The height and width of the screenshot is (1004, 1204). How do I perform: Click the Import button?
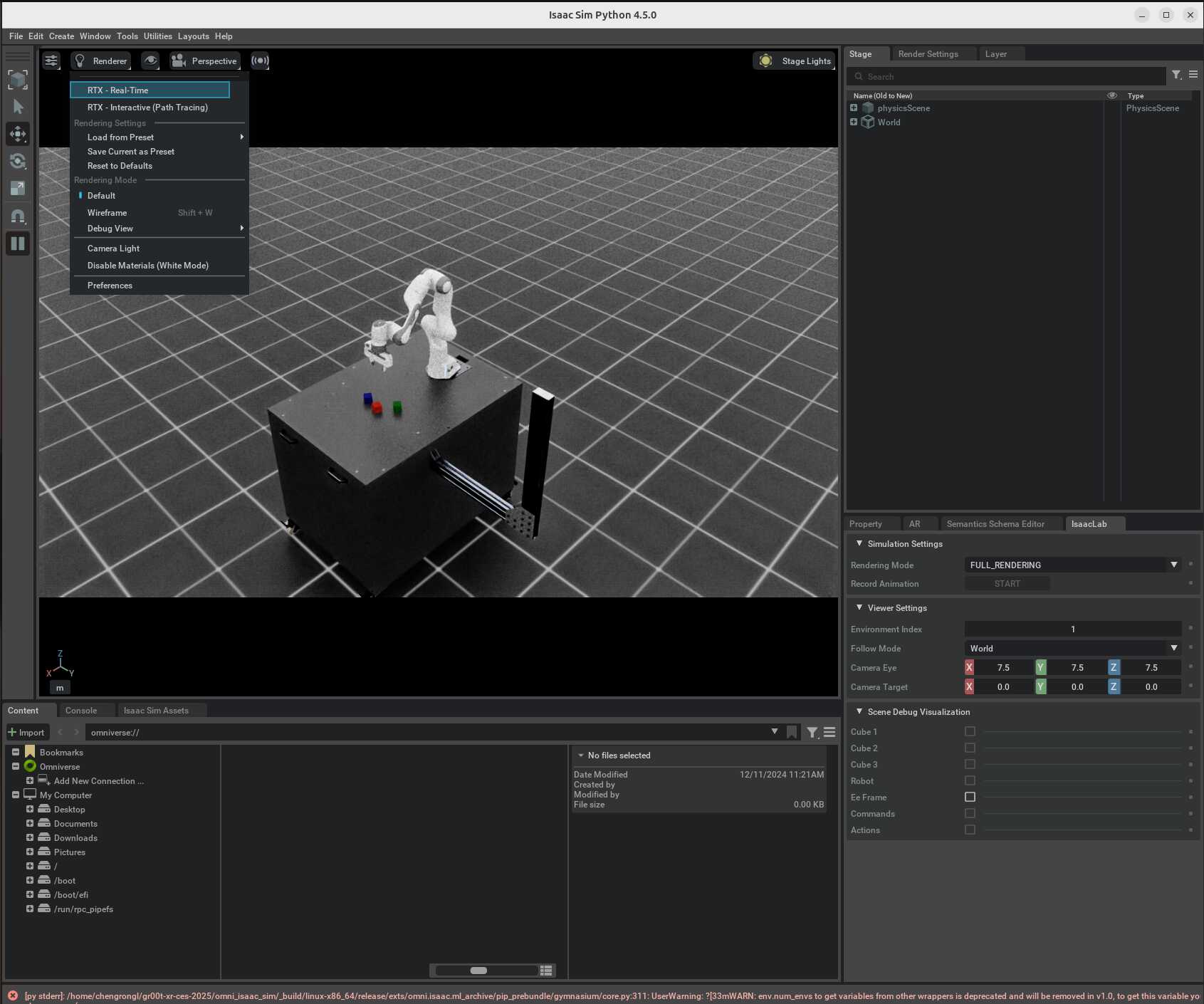[x=26, y=732]
